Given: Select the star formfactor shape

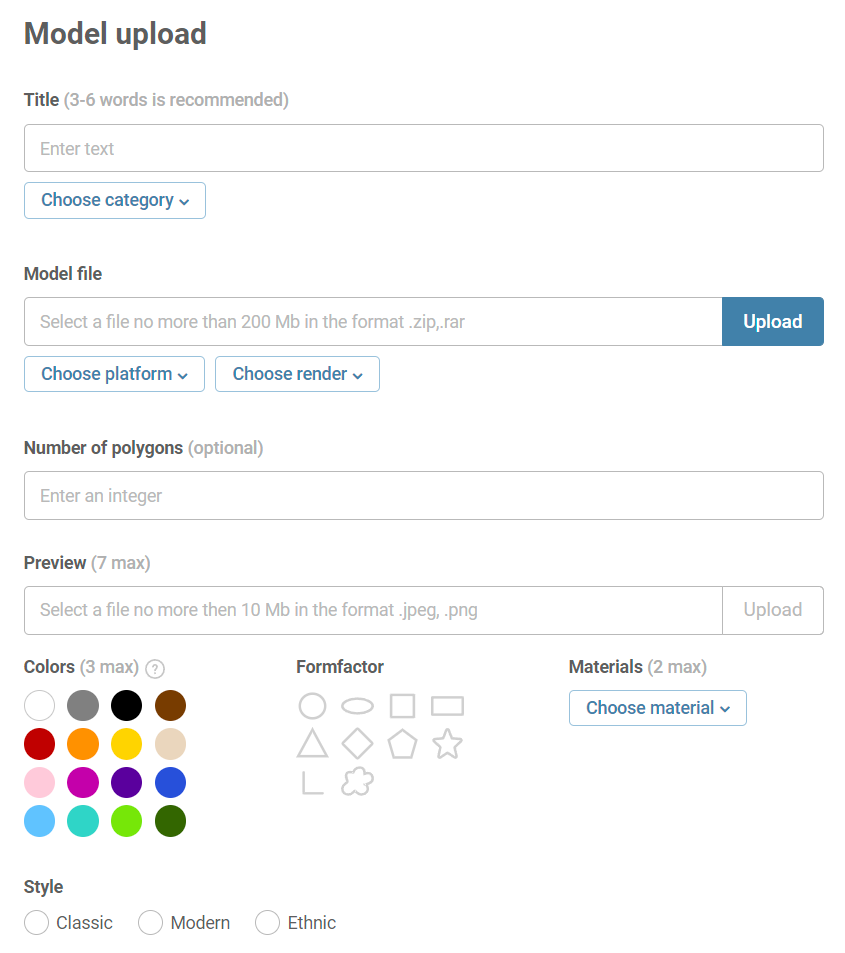Looking at the screenshot, I should pyautogui.click(x=447, y=744).
